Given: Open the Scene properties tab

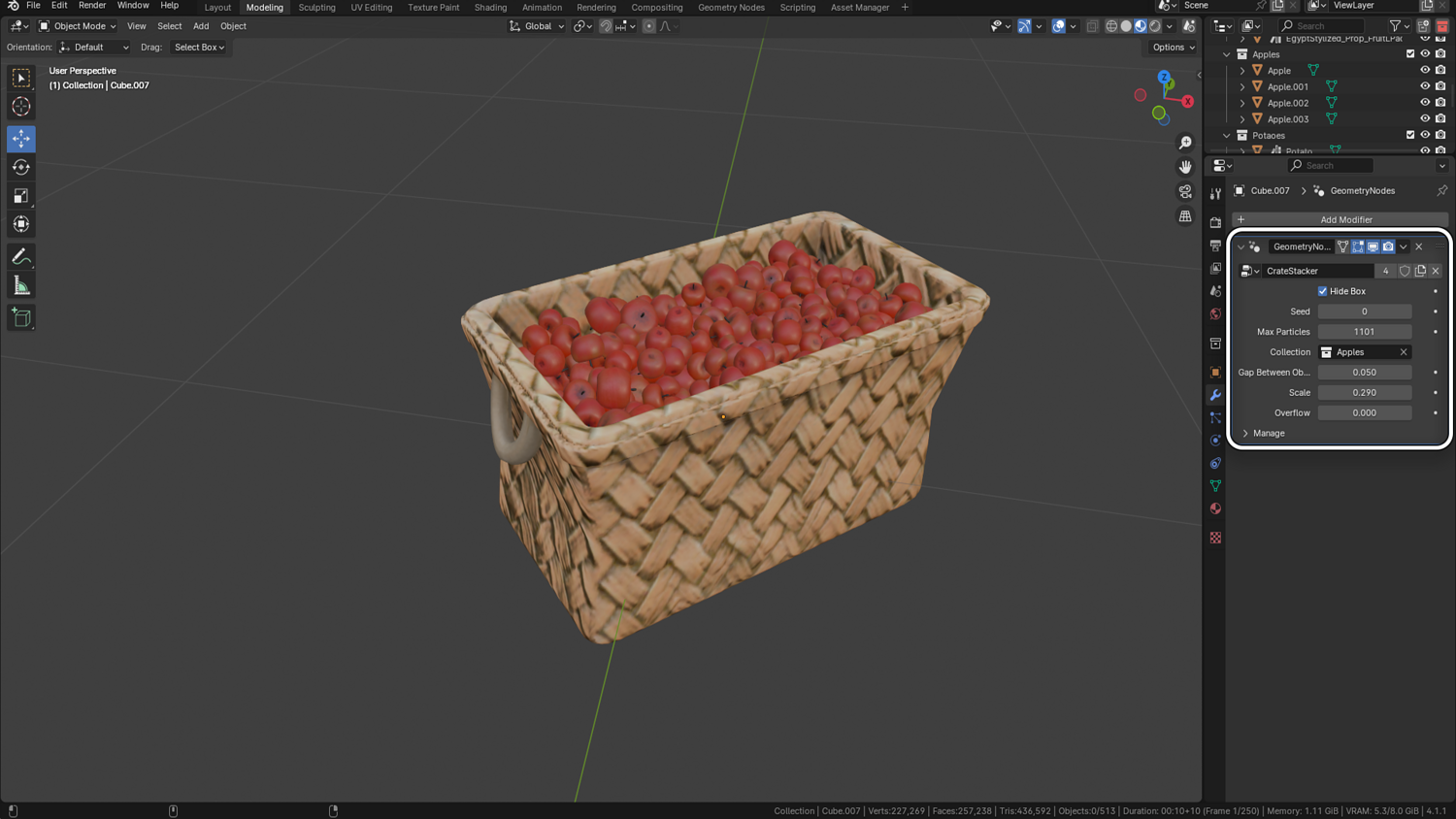Looking at the screenshot, I should (1215, 291).
